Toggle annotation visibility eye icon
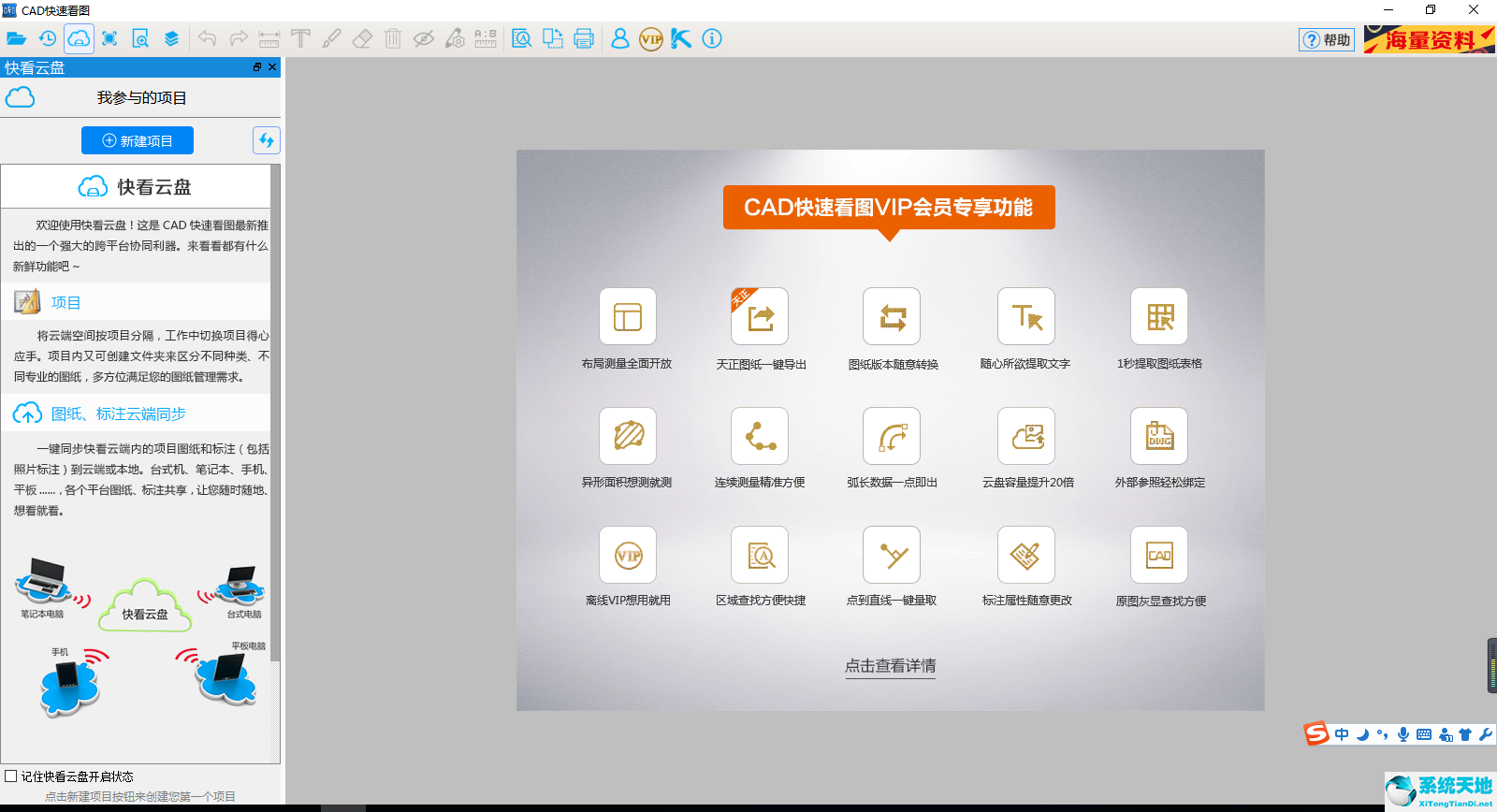Screen dimensions: 1497x812 click(424, 39)
